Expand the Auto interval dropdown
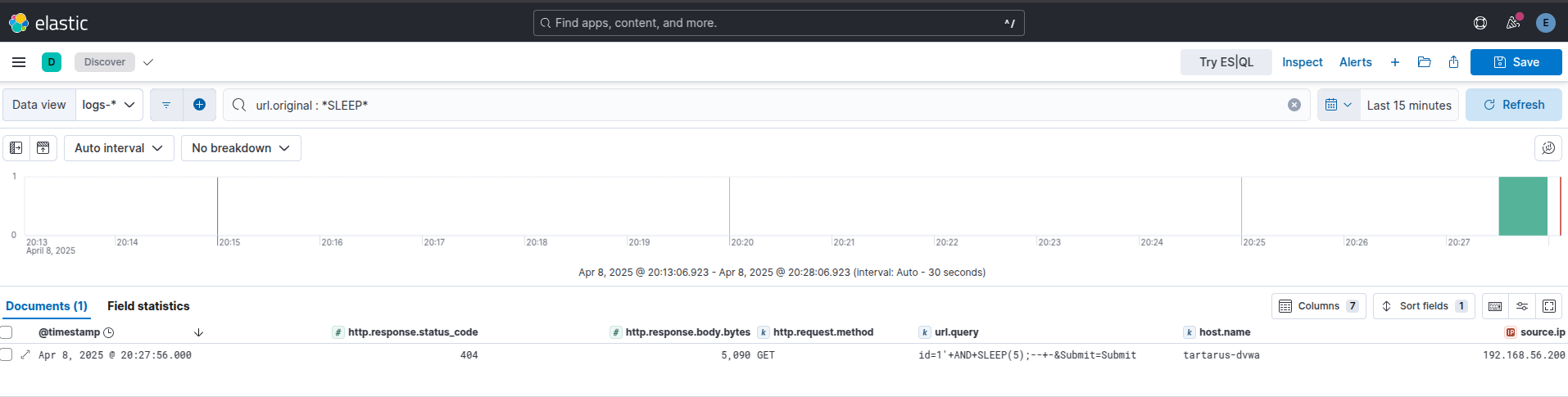This screenshot has width=1568, height=397. coord(119,148)
